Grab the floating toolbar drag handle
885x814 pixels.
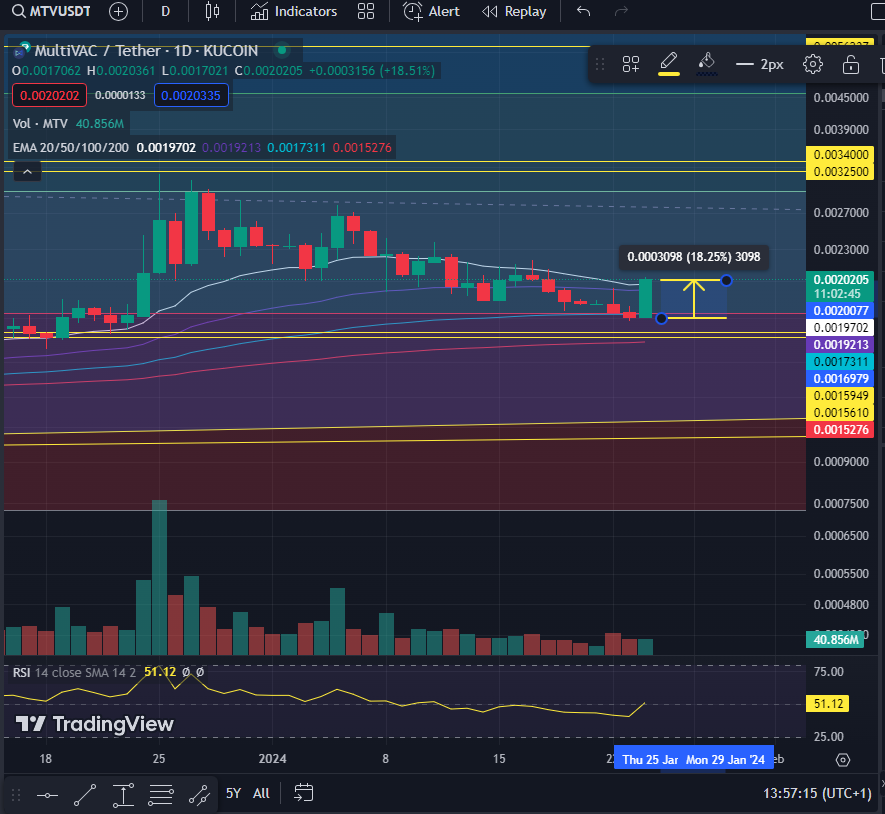click(600, 64)
